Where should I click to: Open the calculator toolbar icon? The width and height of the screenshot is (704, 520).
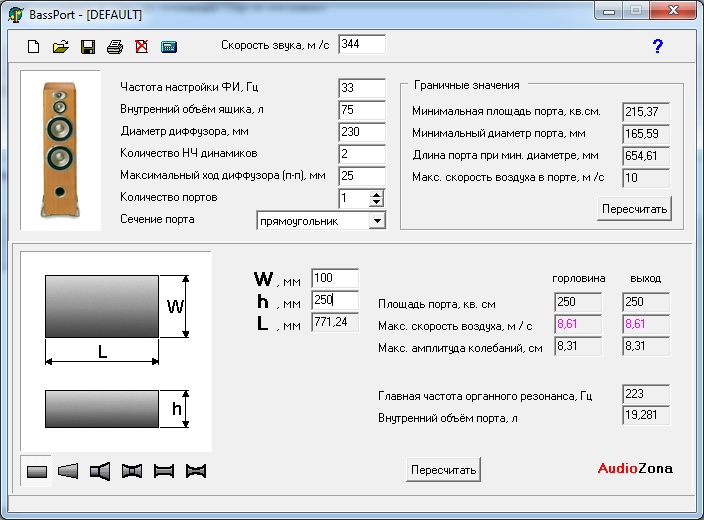[x=169, y=47]
